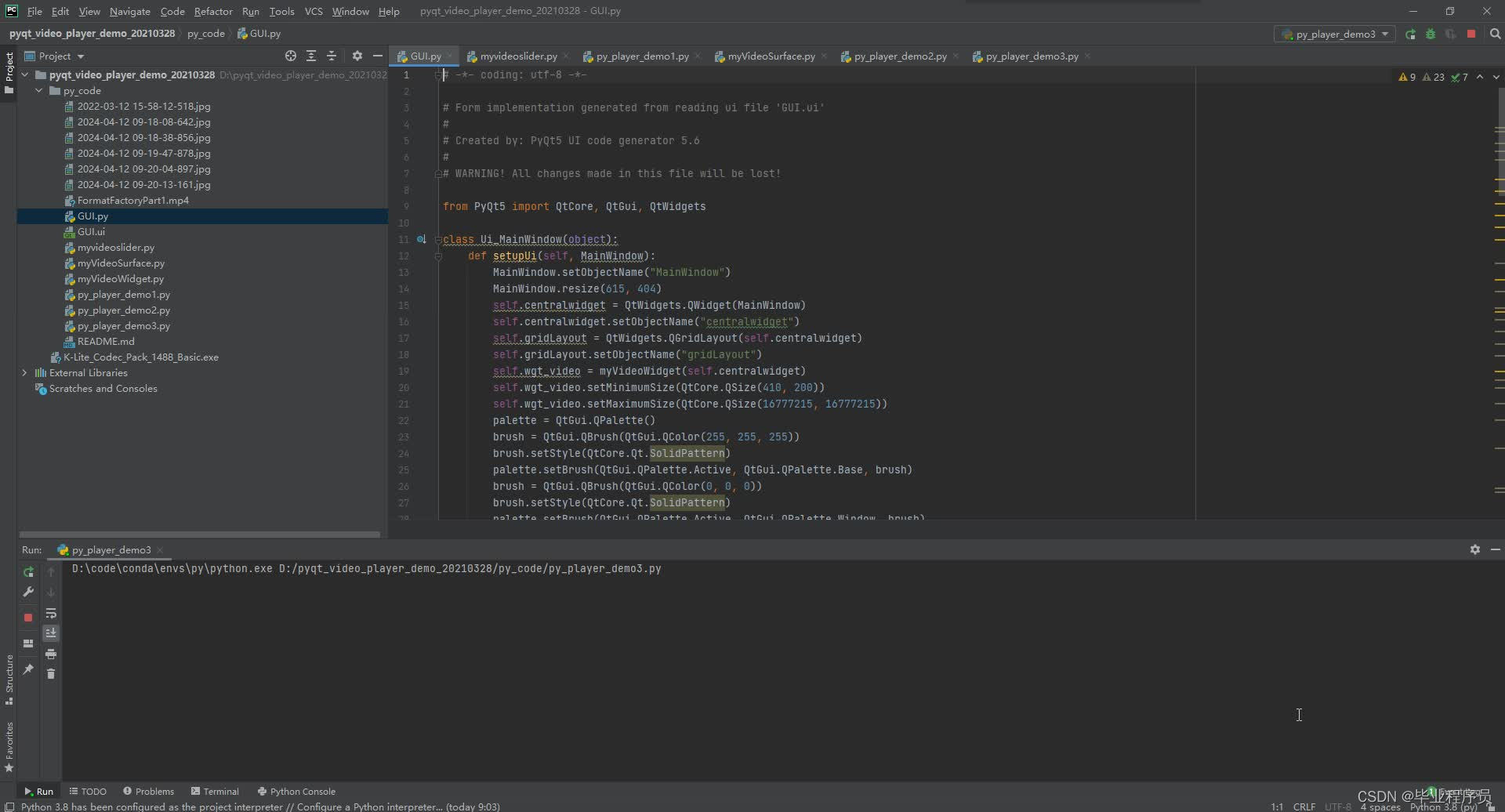The image size is (1505, 812).
Task: Toggle the Favorites side panel
Action: 9,747
